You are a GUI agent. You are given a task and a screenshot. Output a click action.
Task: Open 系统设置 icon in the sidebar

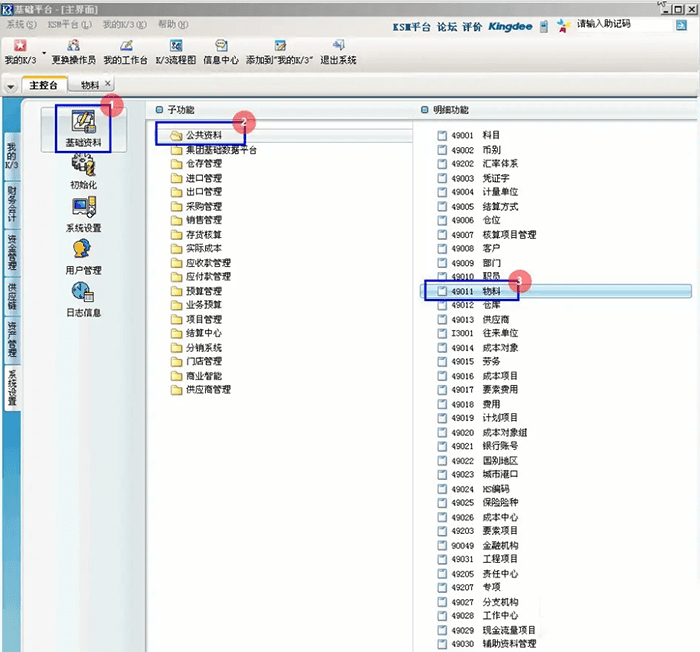(x=83, y=211)
